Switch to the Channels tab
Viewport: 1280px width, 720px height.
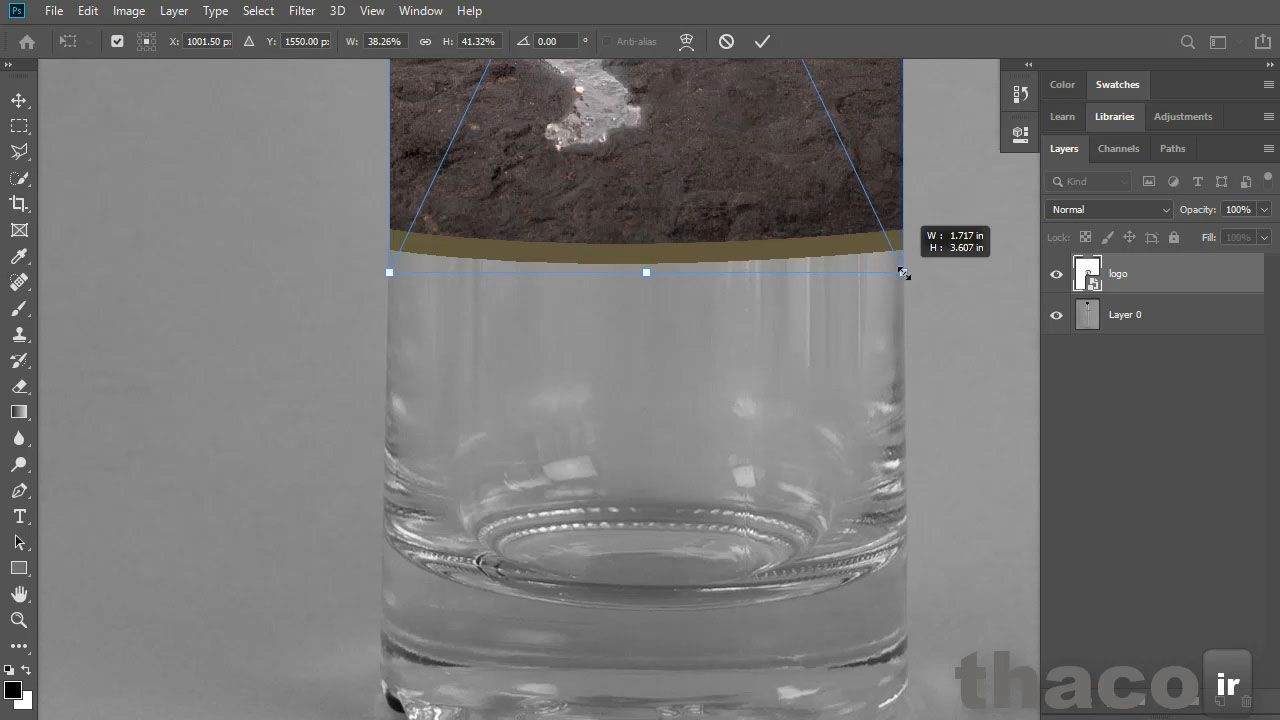tap(1118, 149)
